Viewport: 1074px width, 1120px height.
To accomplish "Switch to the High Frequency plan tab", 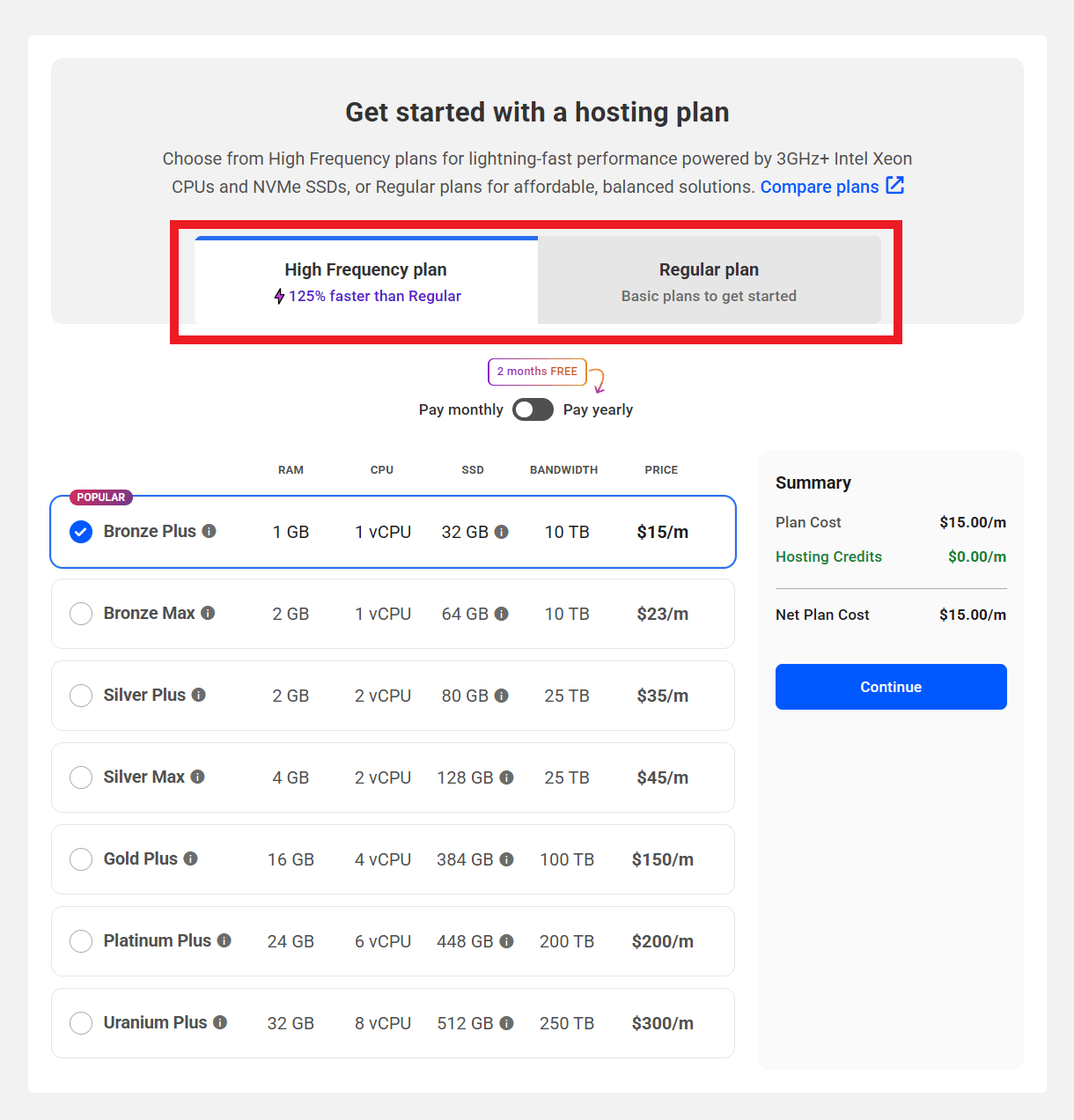I will (366, 280).
